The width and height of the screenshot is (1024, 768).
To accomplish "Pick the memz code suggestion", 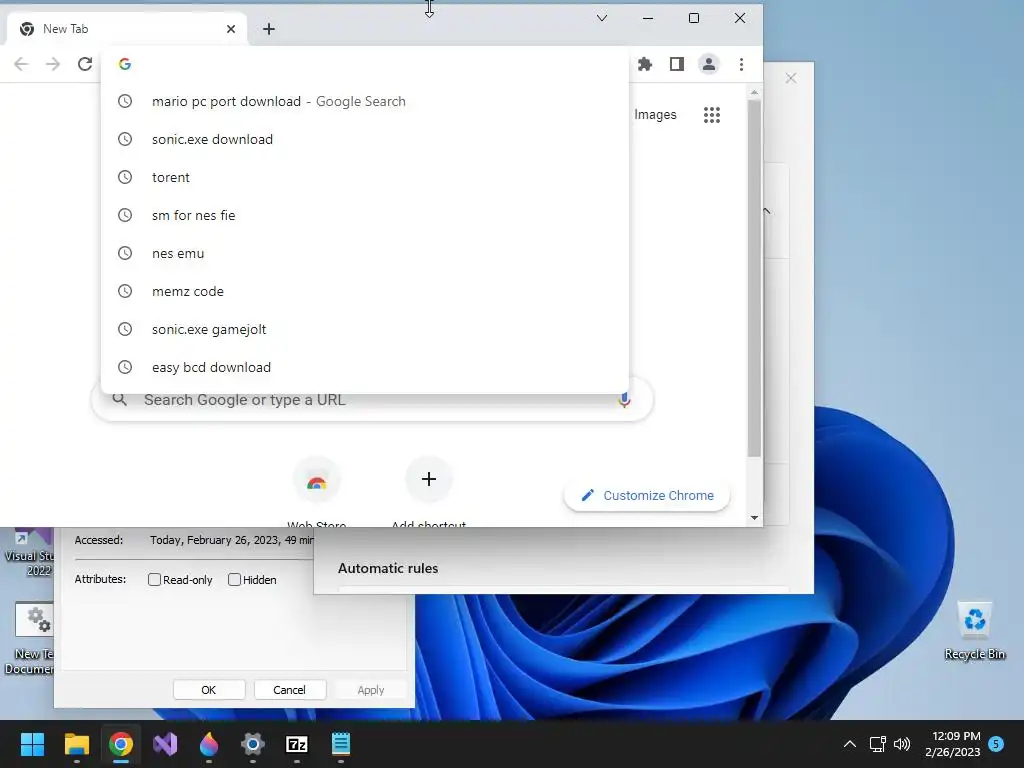I will pos(364,291).
